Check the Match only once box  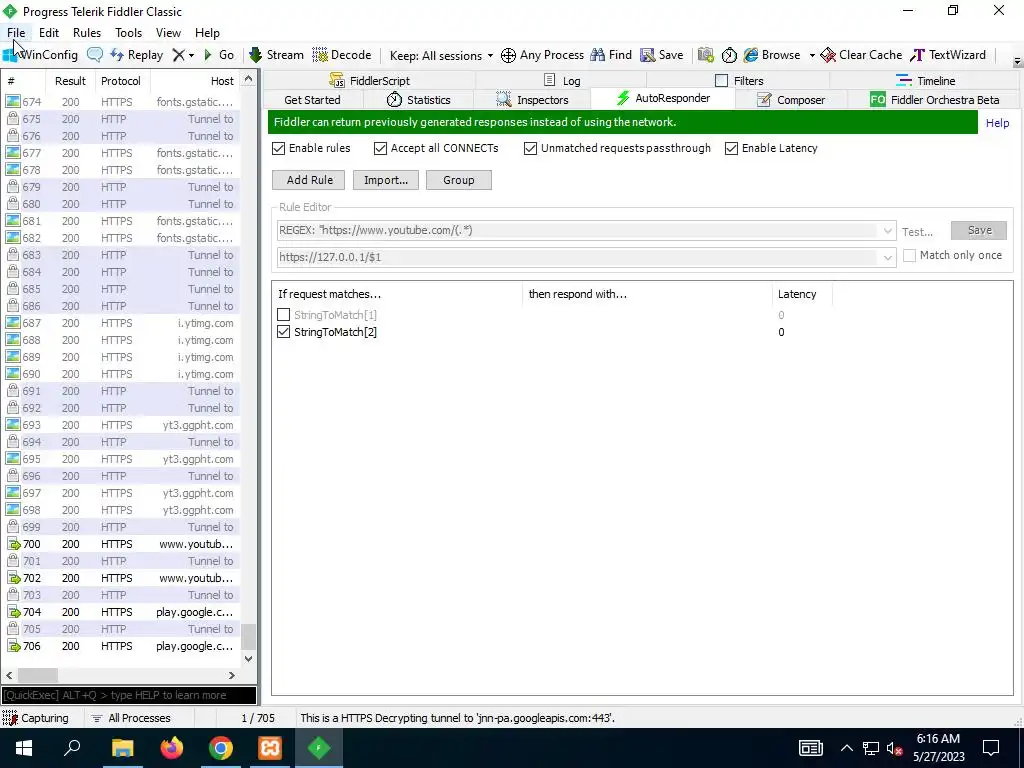(x=909, y=255)
